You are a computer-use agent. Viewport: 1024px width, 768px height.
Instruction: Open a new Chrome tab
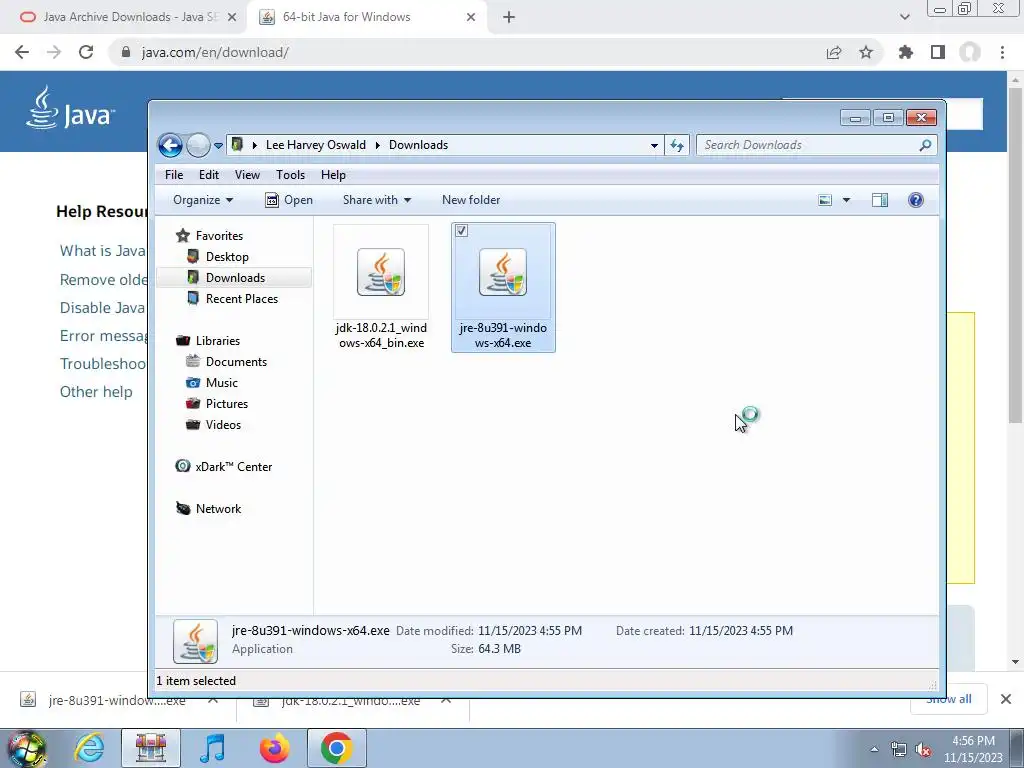(509, 17)
